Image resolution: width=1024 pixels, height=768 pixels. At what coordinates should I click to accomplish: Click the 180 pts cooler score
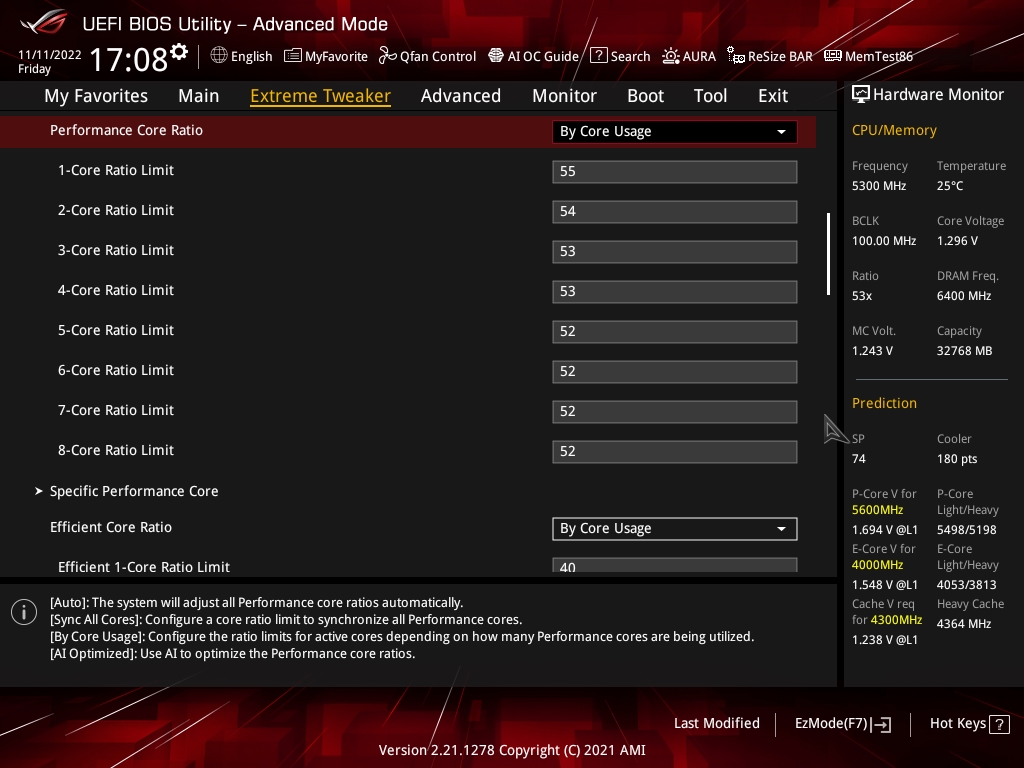click(x=957, y=458)
